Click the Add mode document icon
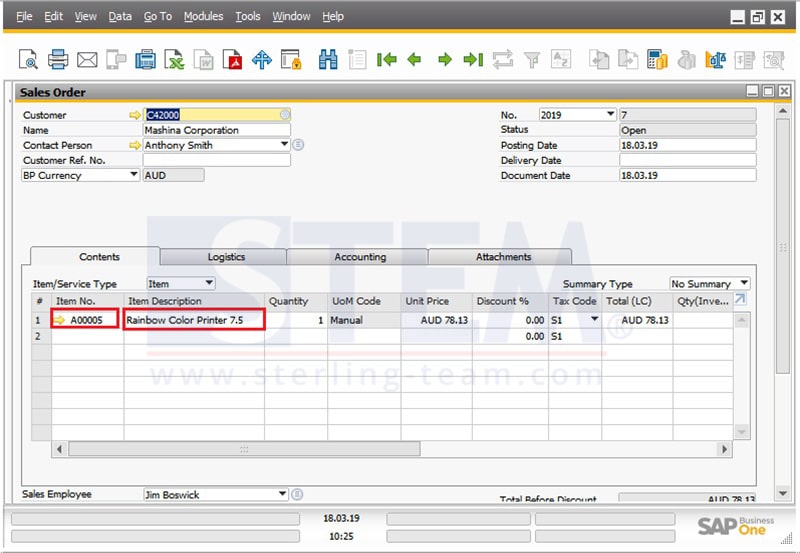The height and width of the screenshot is (553, 800). tap(357, 60)
